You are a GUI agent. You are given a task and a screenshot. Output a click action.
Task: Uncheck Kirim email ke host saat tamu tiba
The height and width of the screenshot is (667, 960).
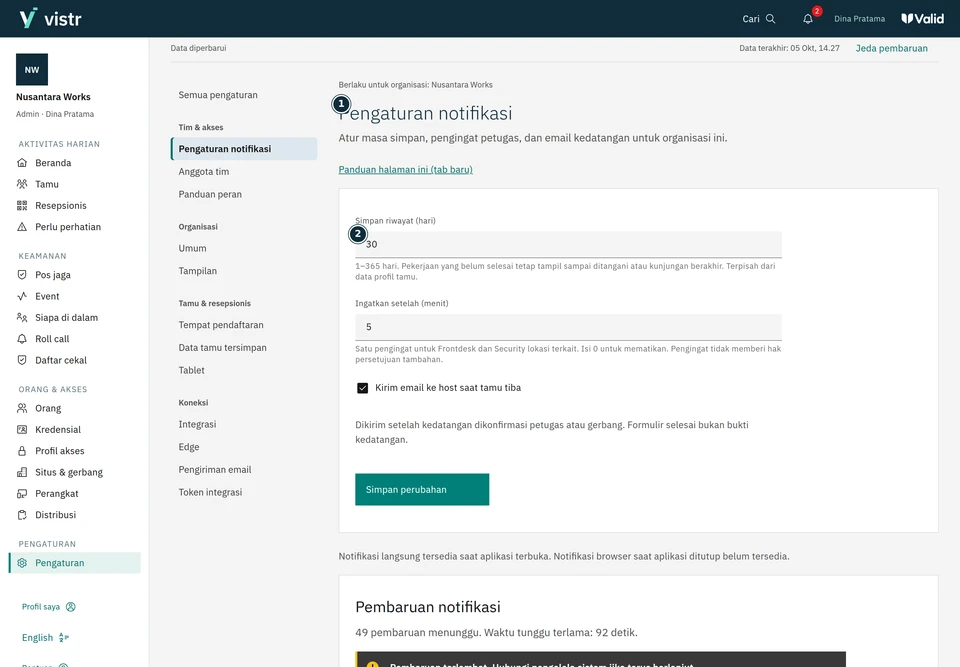tap(362, 388)
